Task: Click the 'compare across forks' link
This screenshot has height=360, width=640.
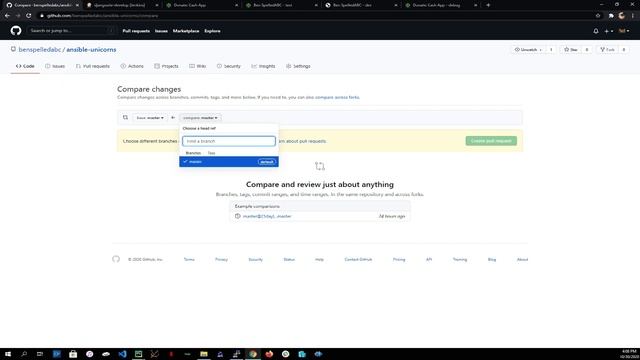Action: (x=337, y=98)
